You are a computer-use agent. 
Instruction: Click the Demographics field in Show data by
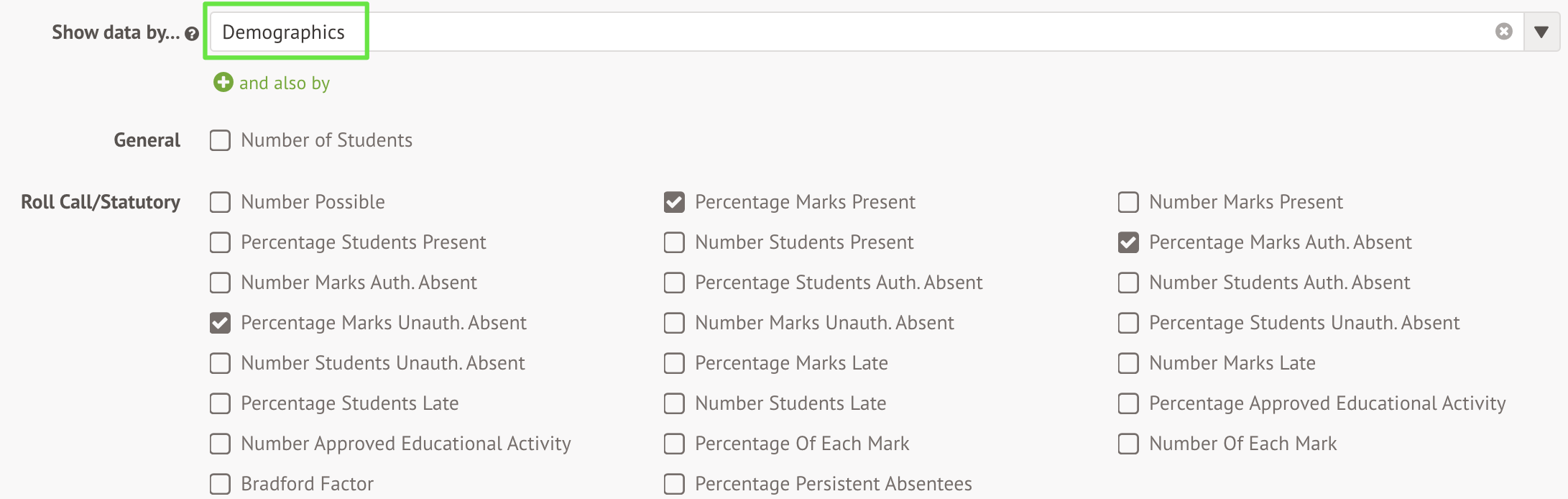point(285,32)
